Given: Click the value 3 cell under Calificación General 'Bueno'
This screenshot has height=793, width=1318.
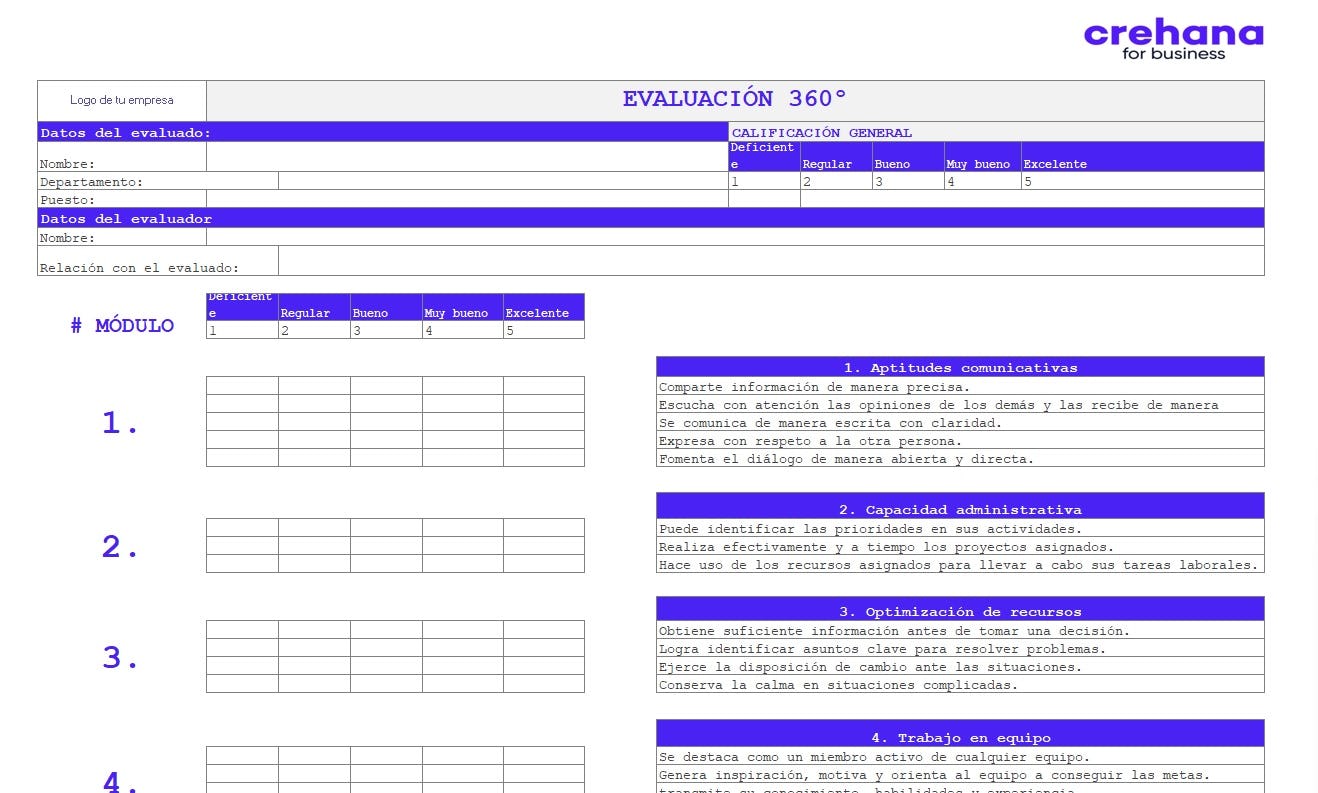Looking at the screenshot, I should coord(907,181).
